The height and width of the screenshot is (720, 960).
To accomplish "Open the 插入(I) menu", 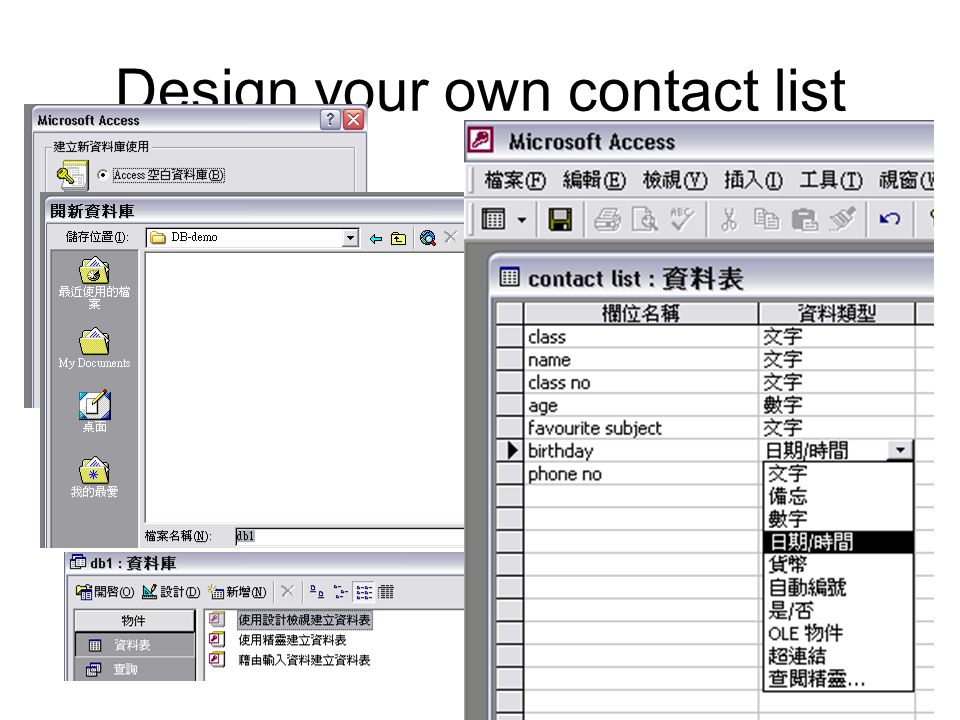I will [x=753, y=181].
